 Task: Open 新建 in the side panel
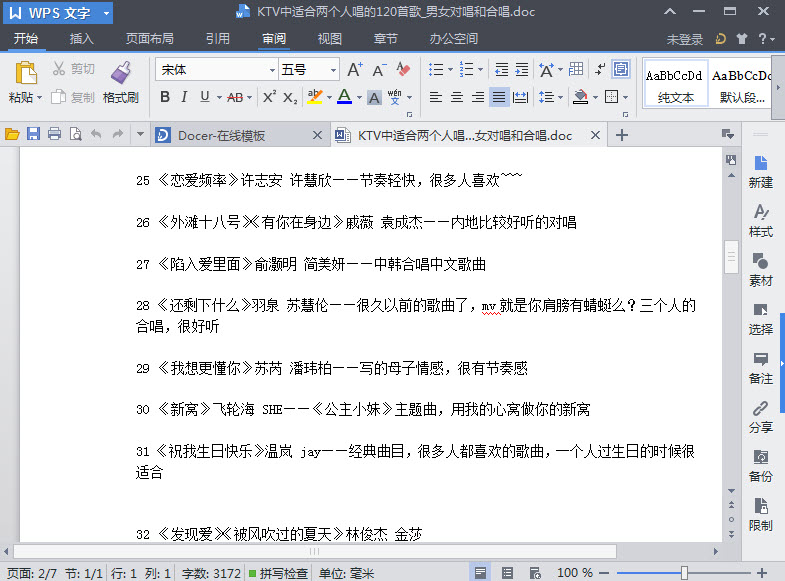click(x=760, y=172)
